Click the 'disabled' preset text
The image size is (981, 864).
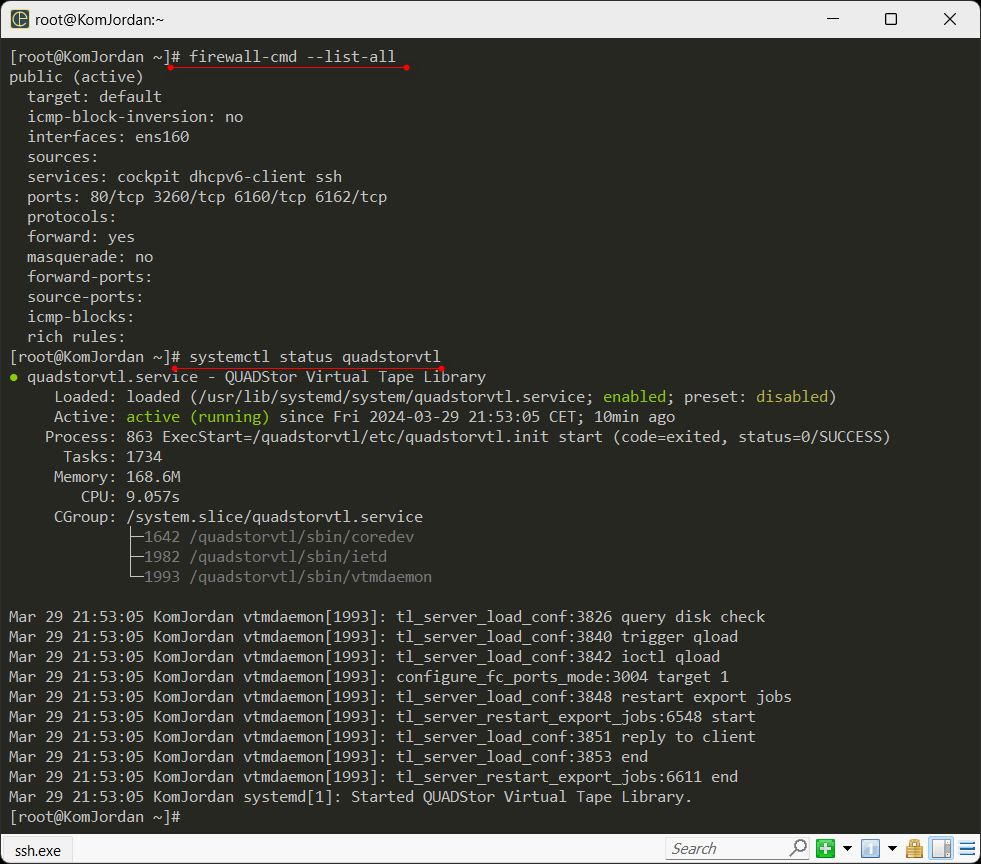coord(792,397)
